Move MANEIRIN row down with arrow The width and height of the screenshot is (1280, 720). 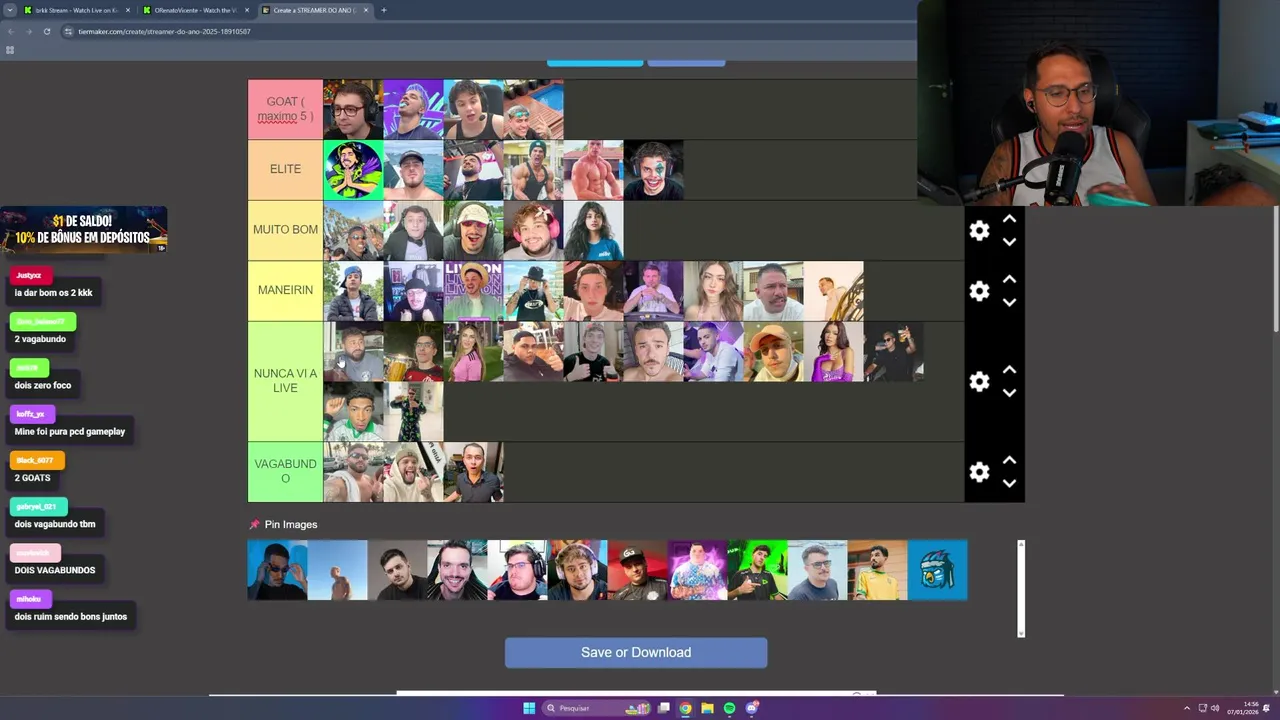tap(1009, 302)
